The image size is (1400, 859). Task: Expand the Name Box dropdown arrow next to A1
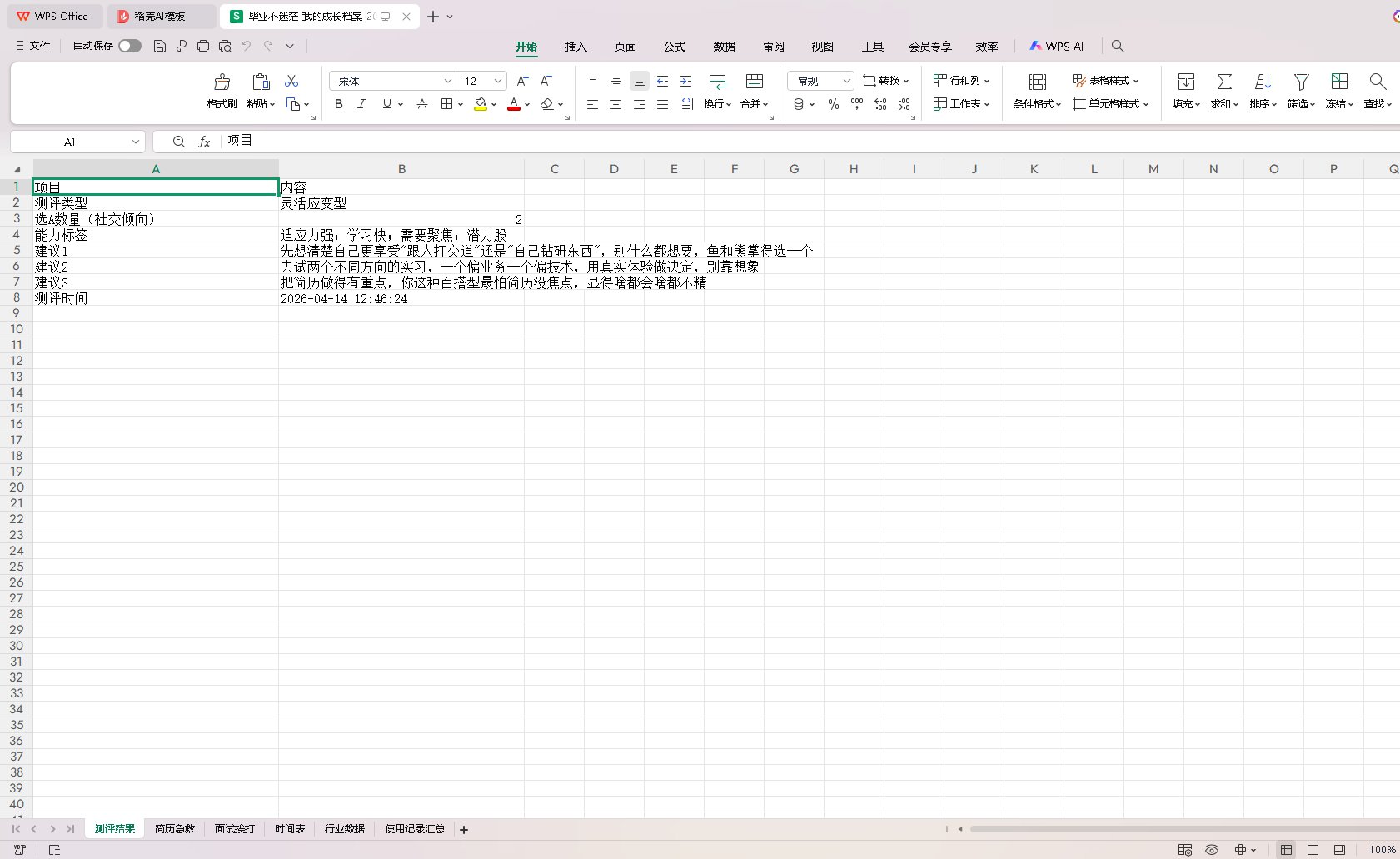coord(135,142)
